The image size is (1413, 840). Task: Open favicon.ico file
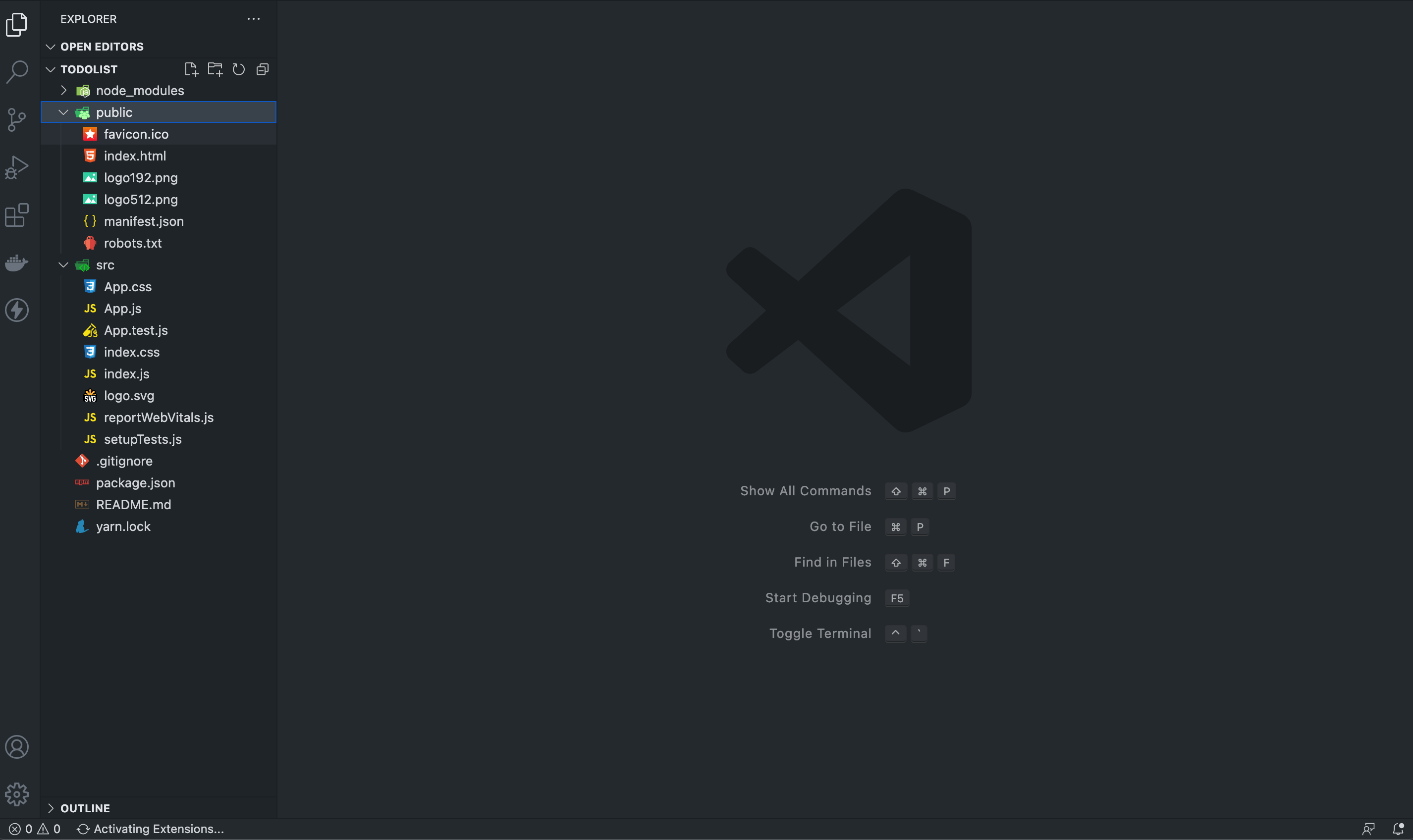[159, 134]
